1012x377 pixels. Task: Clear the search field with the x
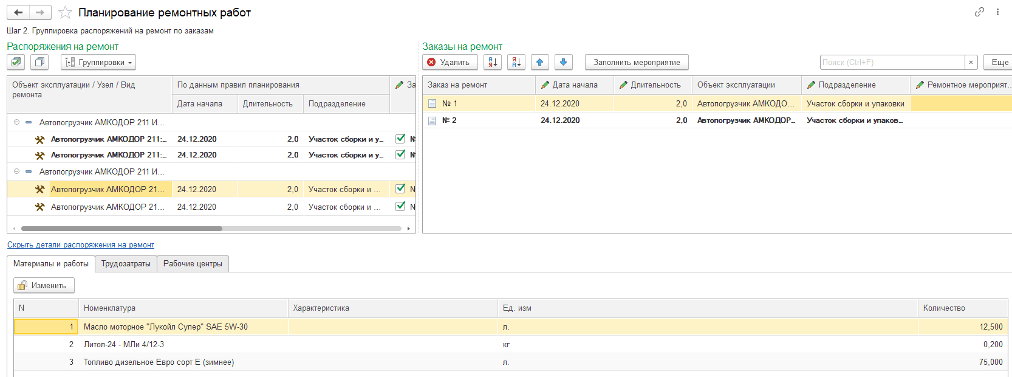[x=971, y=62]
